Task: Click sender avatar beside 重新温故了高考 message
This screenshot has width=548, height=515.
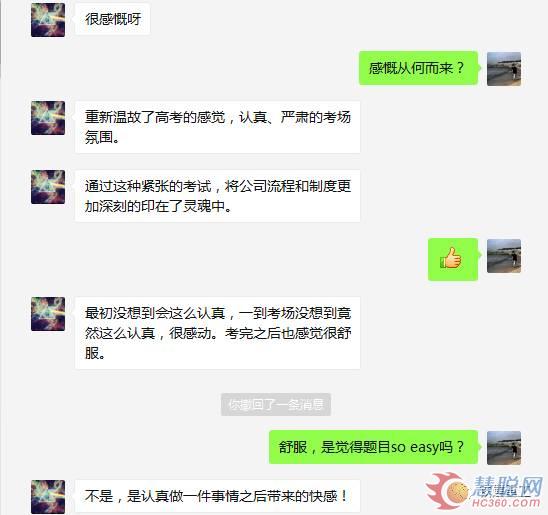Action: coord(48,118)
